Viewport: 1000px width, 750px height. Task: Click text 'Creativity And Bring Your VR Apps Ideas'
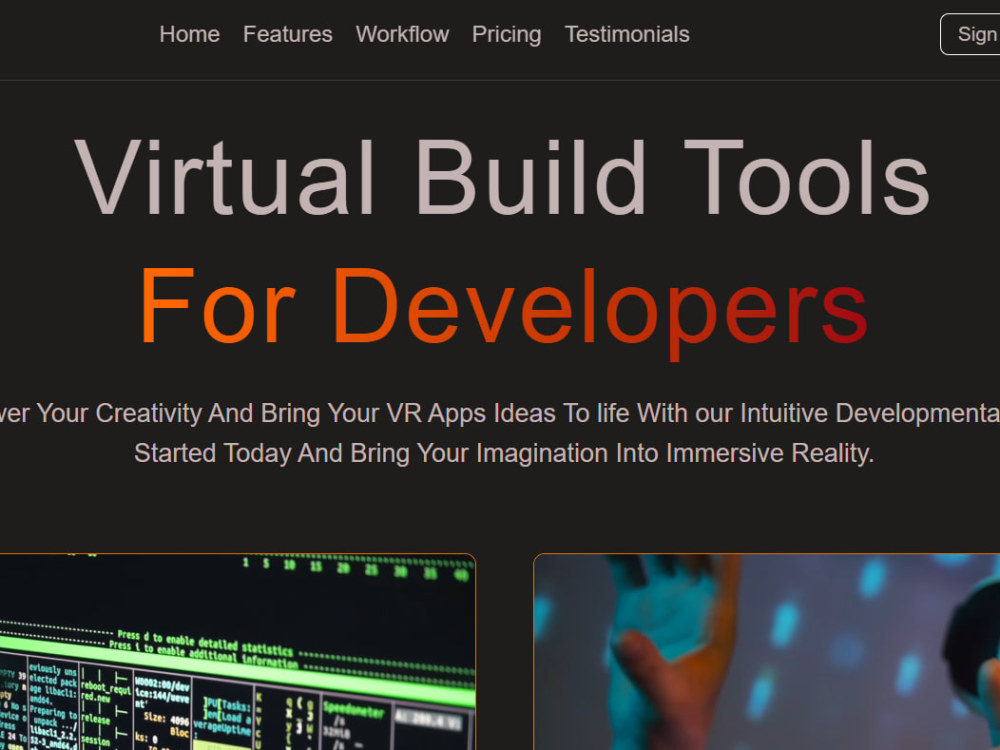pyautogui.click(x=325, y=413)
